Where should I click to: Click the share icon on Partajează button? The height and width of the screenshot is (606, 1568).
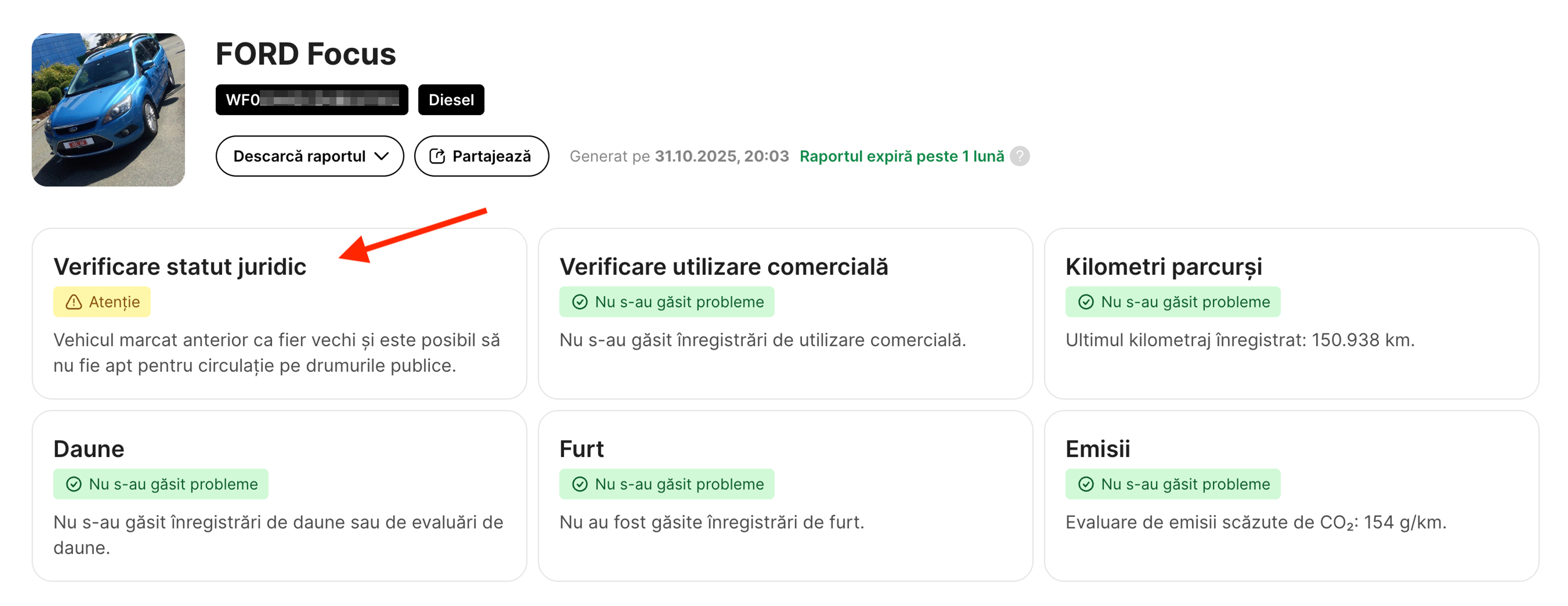(x=438, y=156)
